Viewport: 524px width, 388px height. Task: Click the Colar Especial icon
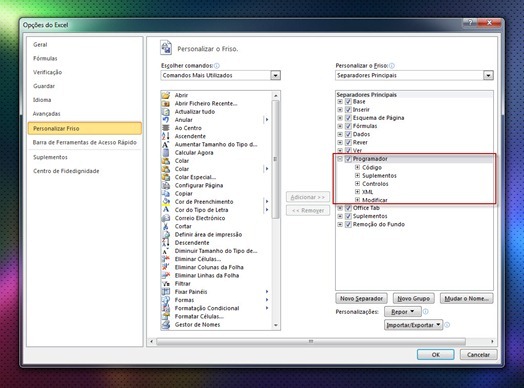click(x=166, y=177)
